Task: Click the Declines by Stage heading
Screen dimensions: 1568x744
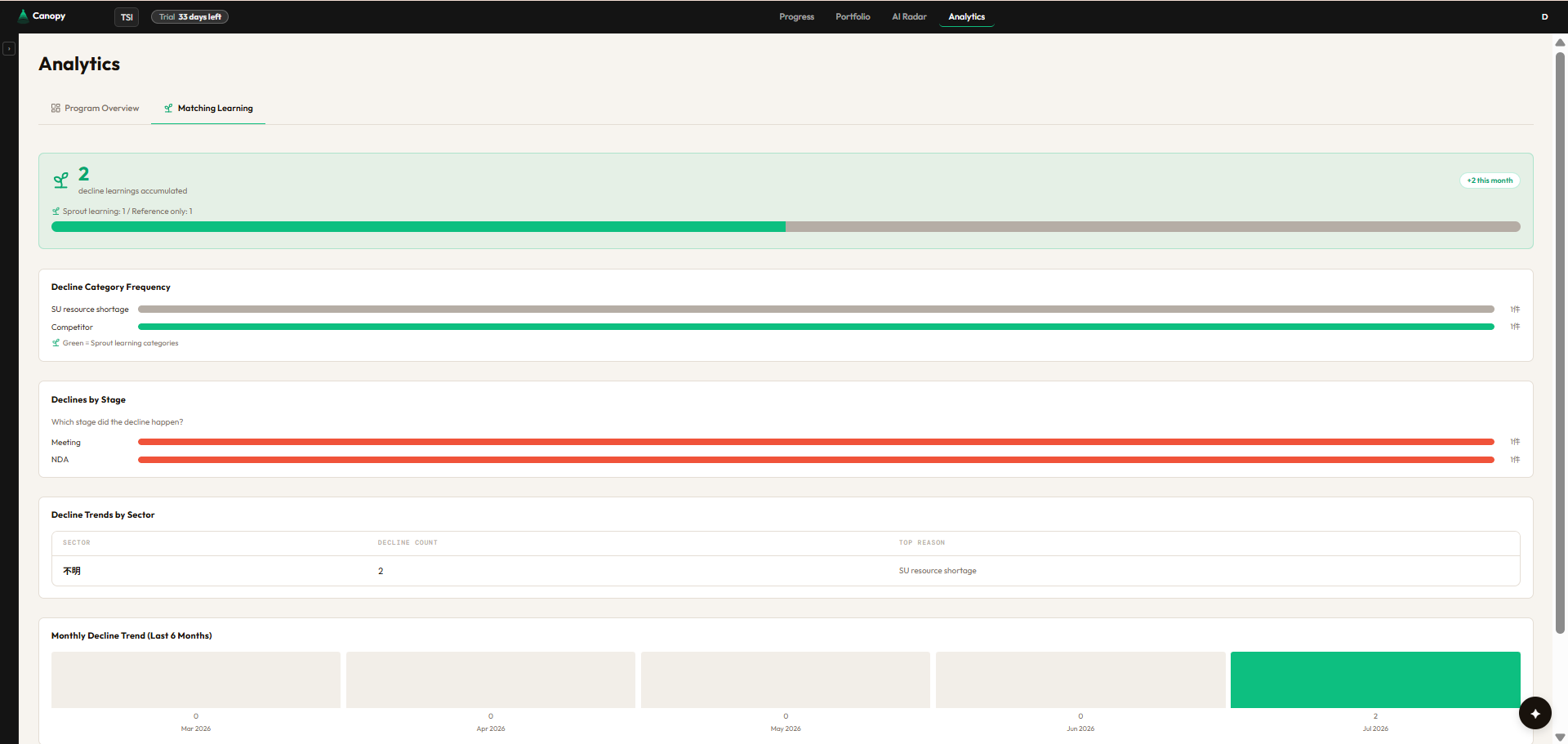Action: click(x=88, y=400)
